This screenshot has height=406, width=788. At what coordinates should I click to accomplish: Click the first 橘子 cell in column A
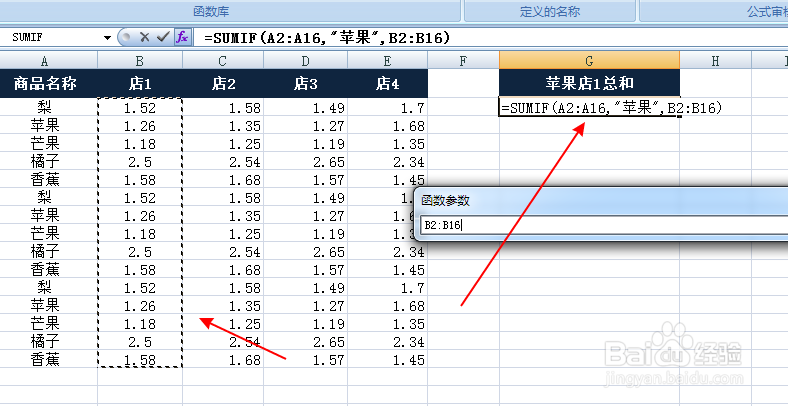(x=45, y=162)
